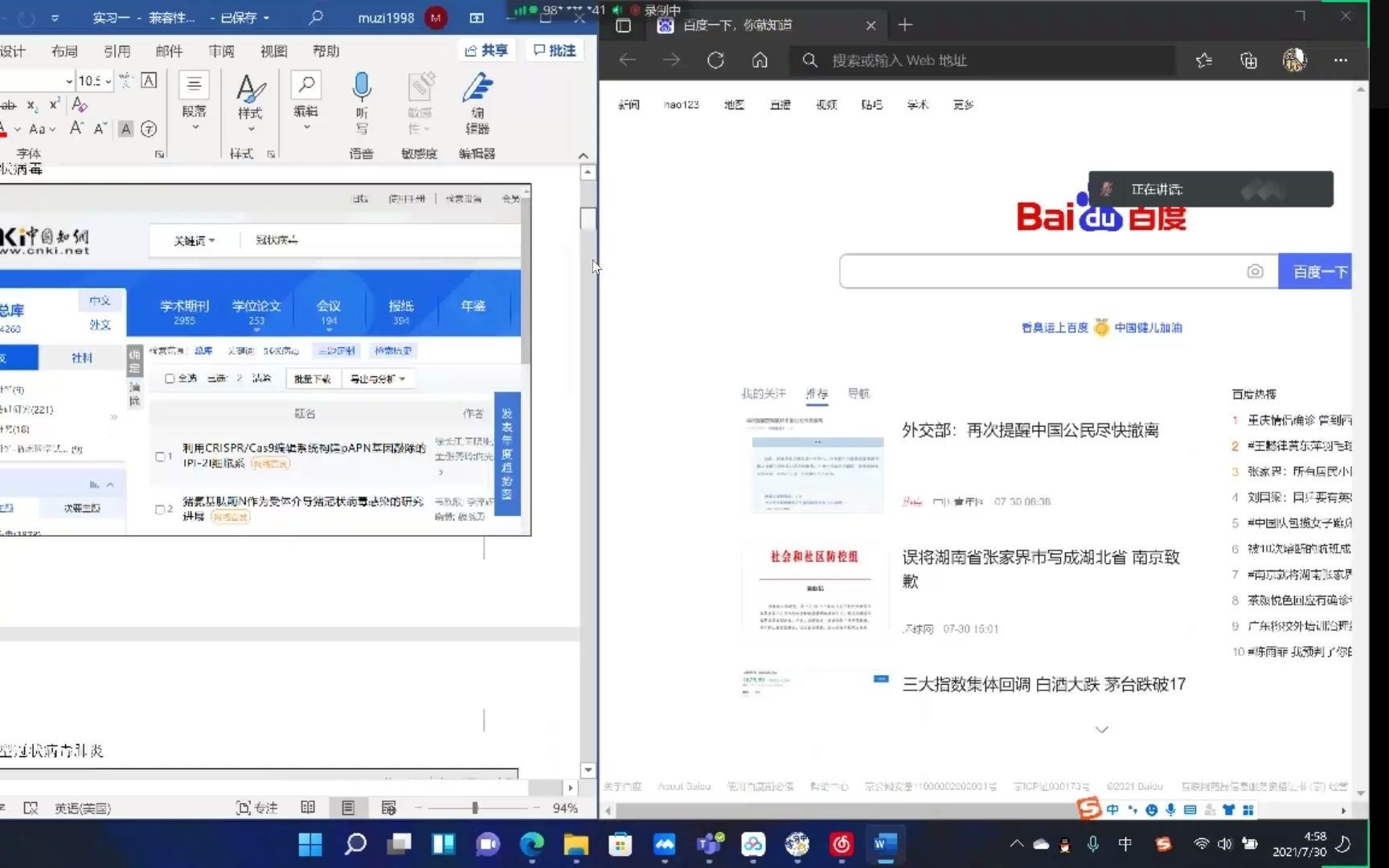Apply superscript formatting
Image resolution: width=1389 pixels, height=868 pixels.
[53, 104]
